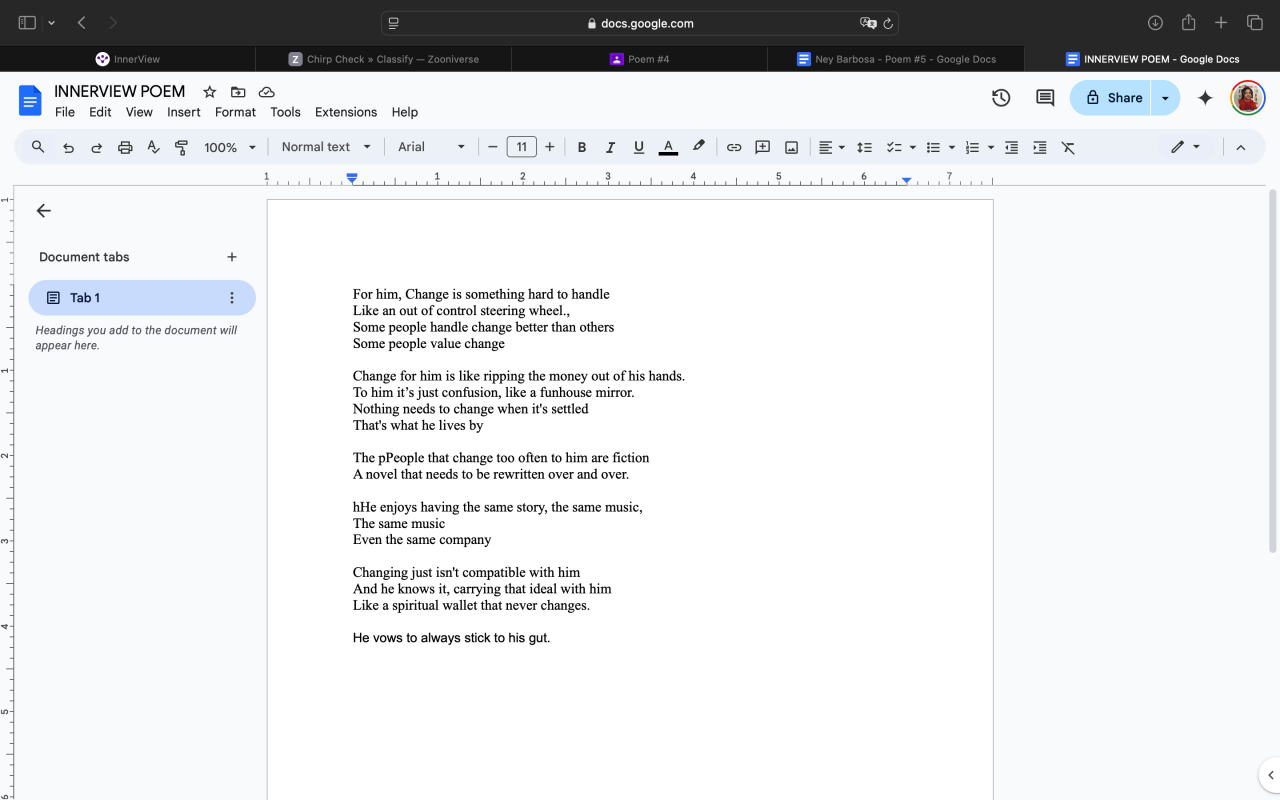Click the font size input field
Viewport: 1280px width, 800px height.
[x=521, y=147]
